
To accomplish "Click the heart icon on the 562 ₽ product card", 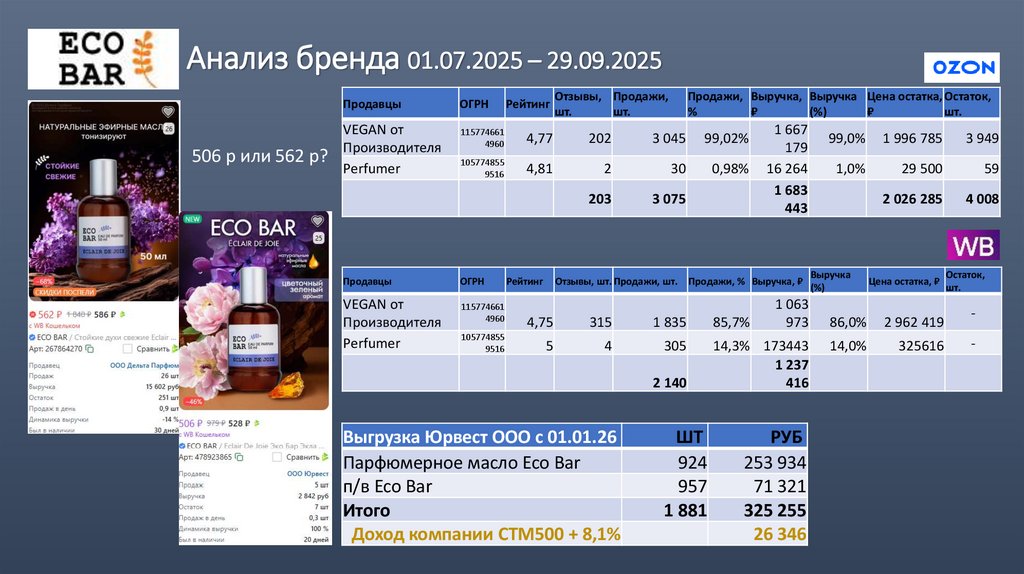I will 168,111.
